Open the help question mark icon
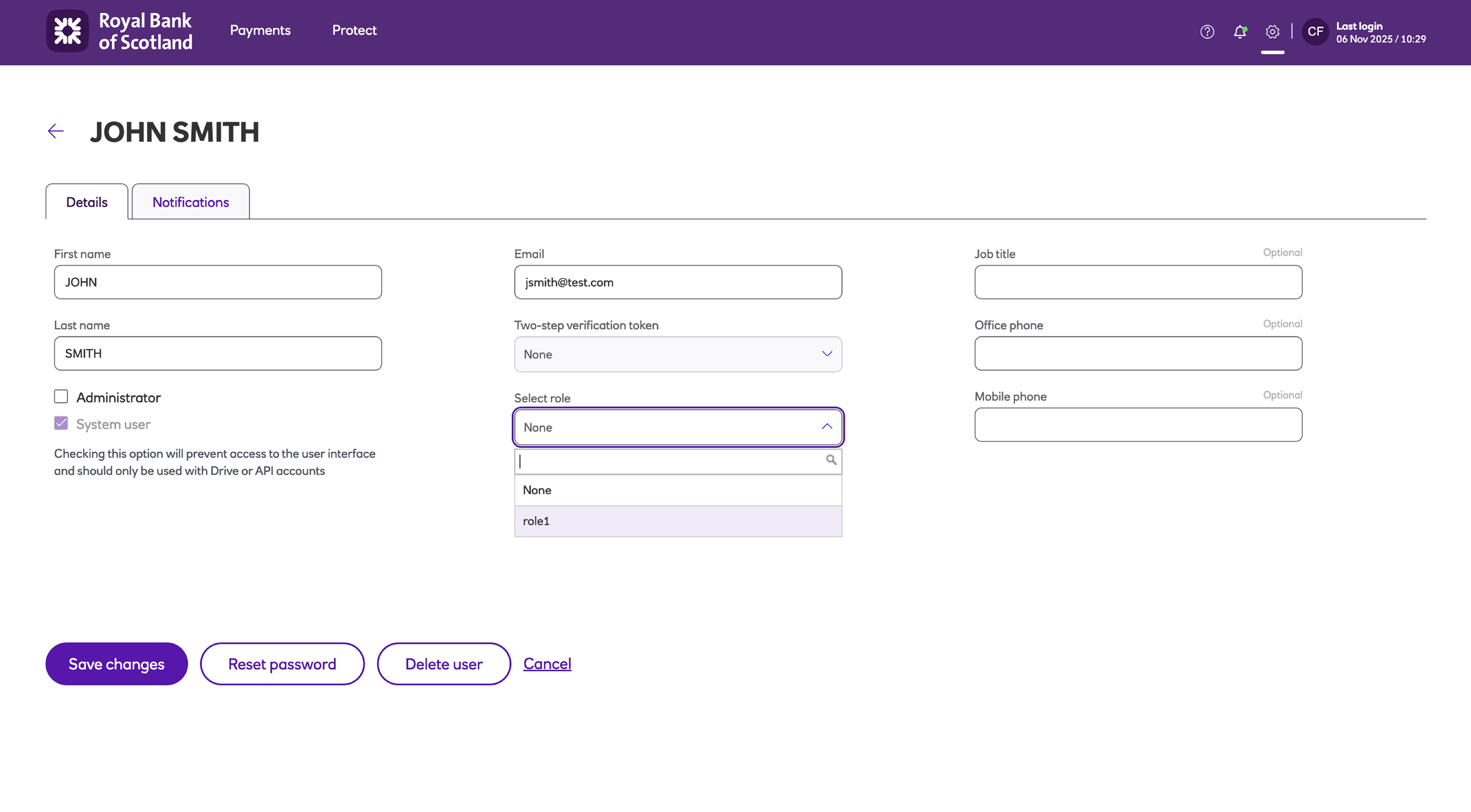The width and height of the screenshot is (1471, 812). point(1206,31)
